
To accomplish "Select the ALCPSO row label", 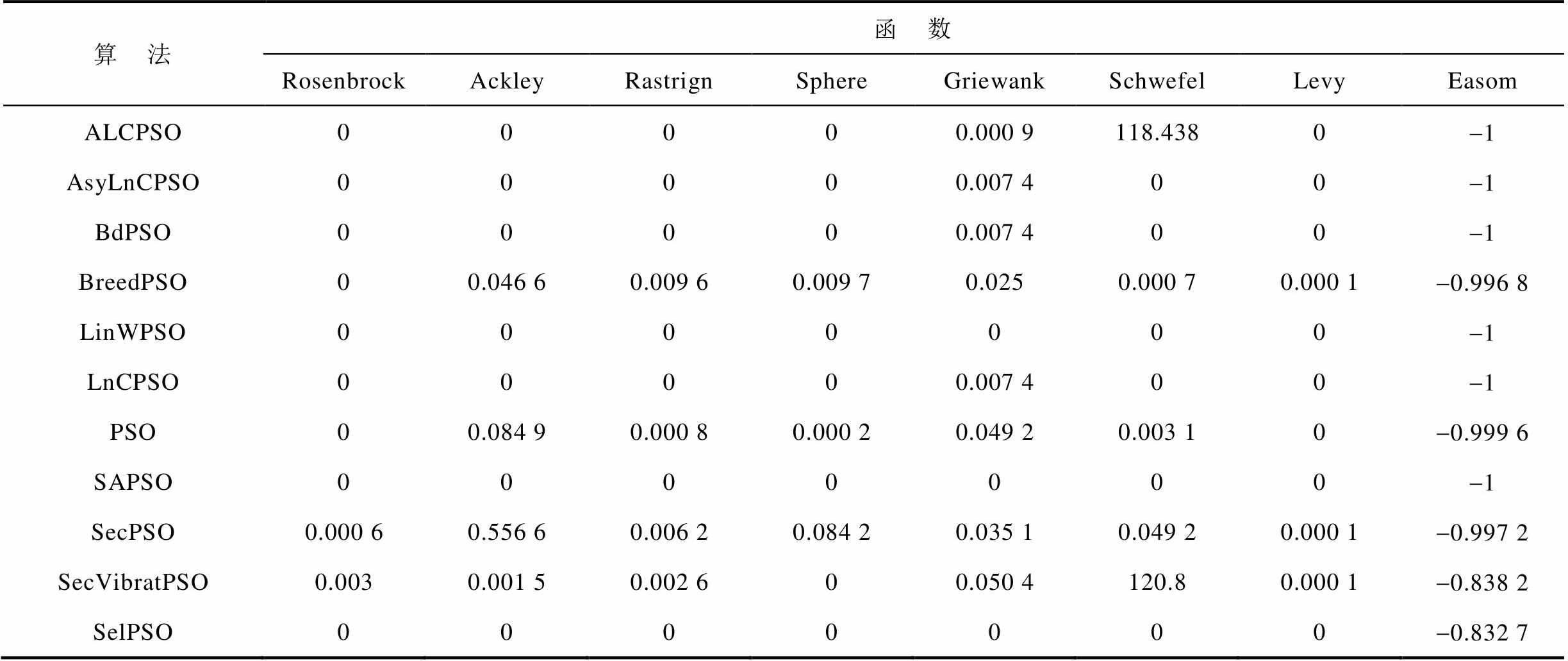I will (133, 132).
